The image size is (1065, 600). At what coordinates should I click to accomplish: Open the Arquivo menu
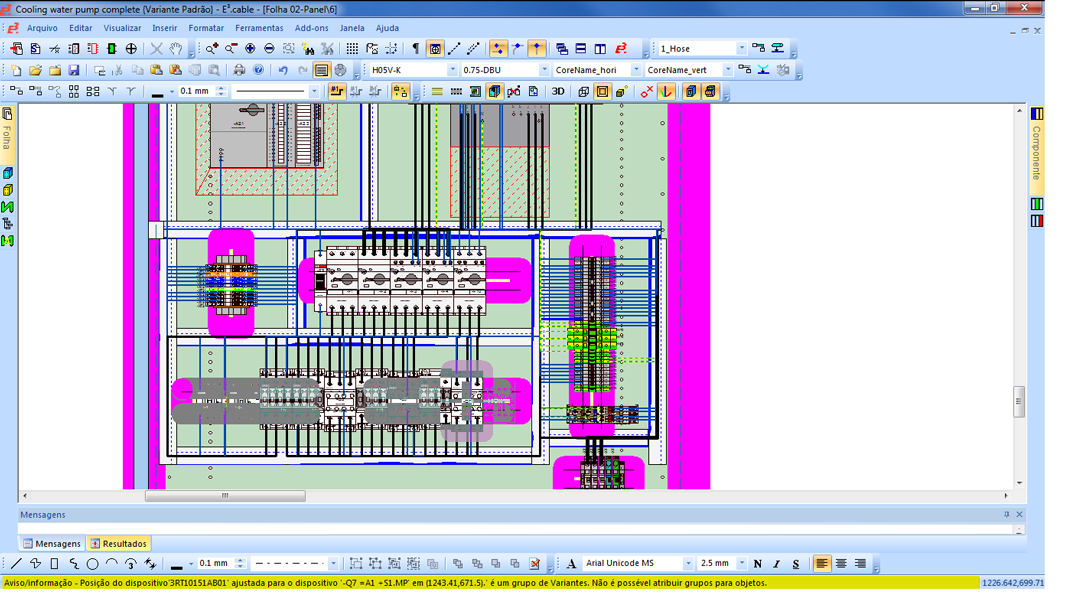pyautogui.click(x=42, y=28)
